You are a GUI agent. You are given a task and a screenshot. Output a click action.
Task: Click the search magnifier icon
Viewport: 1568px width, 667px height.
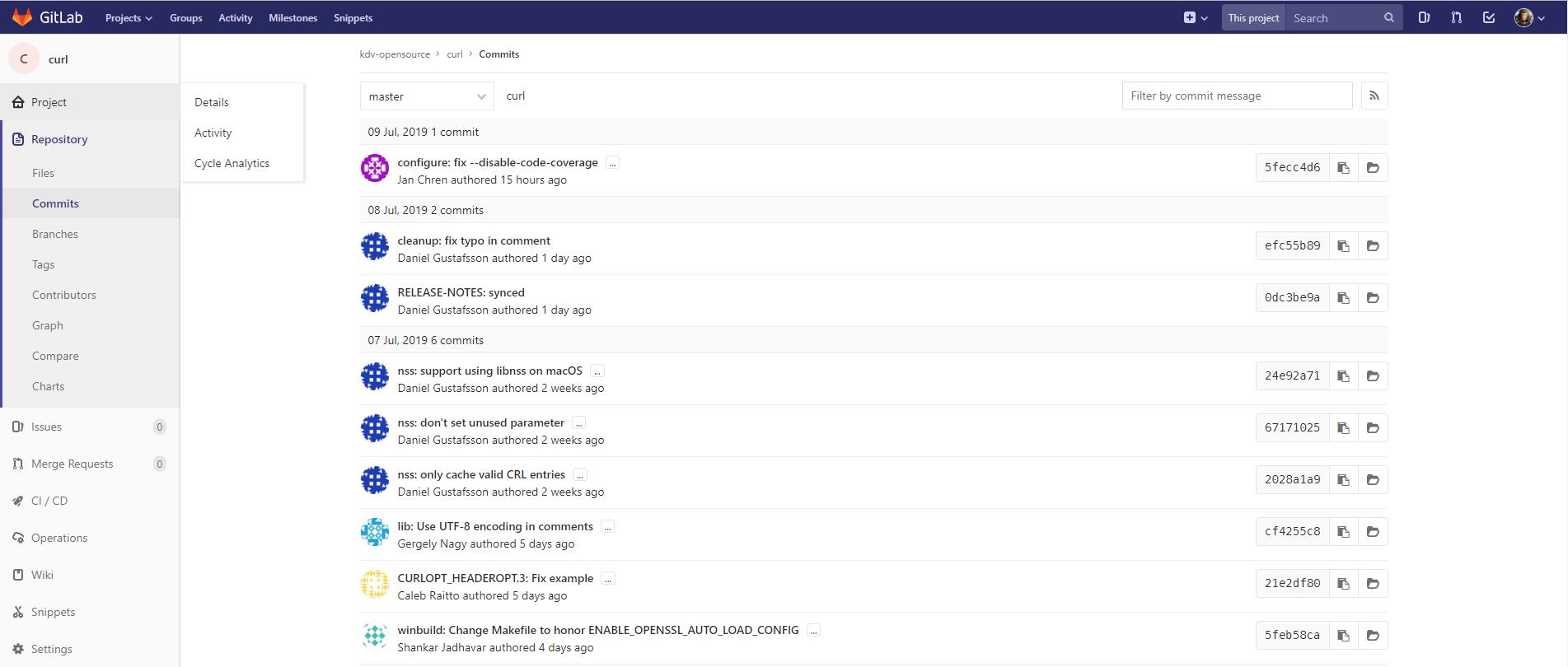(x=1388, y=17)
